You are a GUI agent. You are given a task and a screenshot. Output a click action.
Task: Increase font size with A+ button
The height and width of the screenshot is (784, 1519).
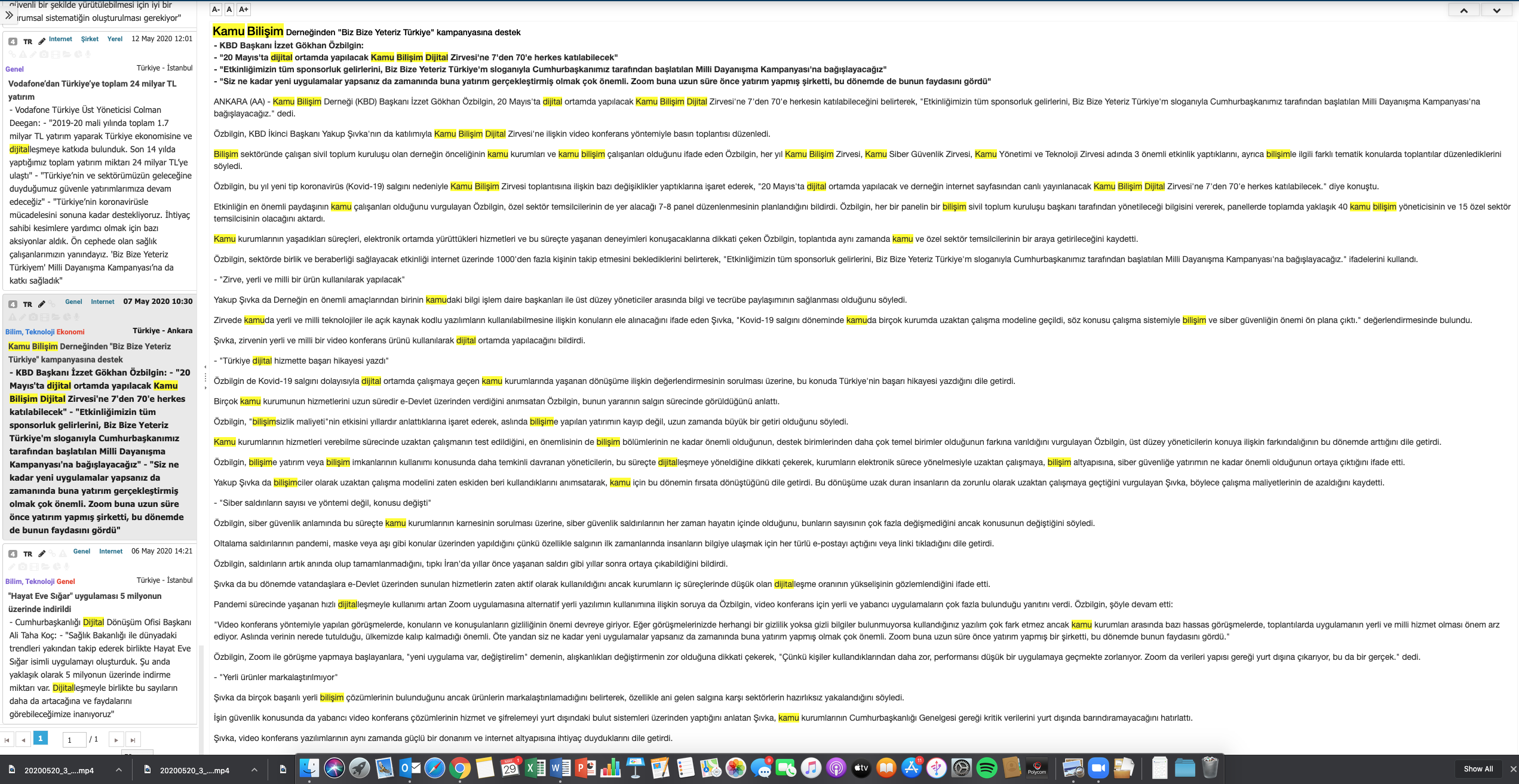pyautogui.click(x=243, y=10)
